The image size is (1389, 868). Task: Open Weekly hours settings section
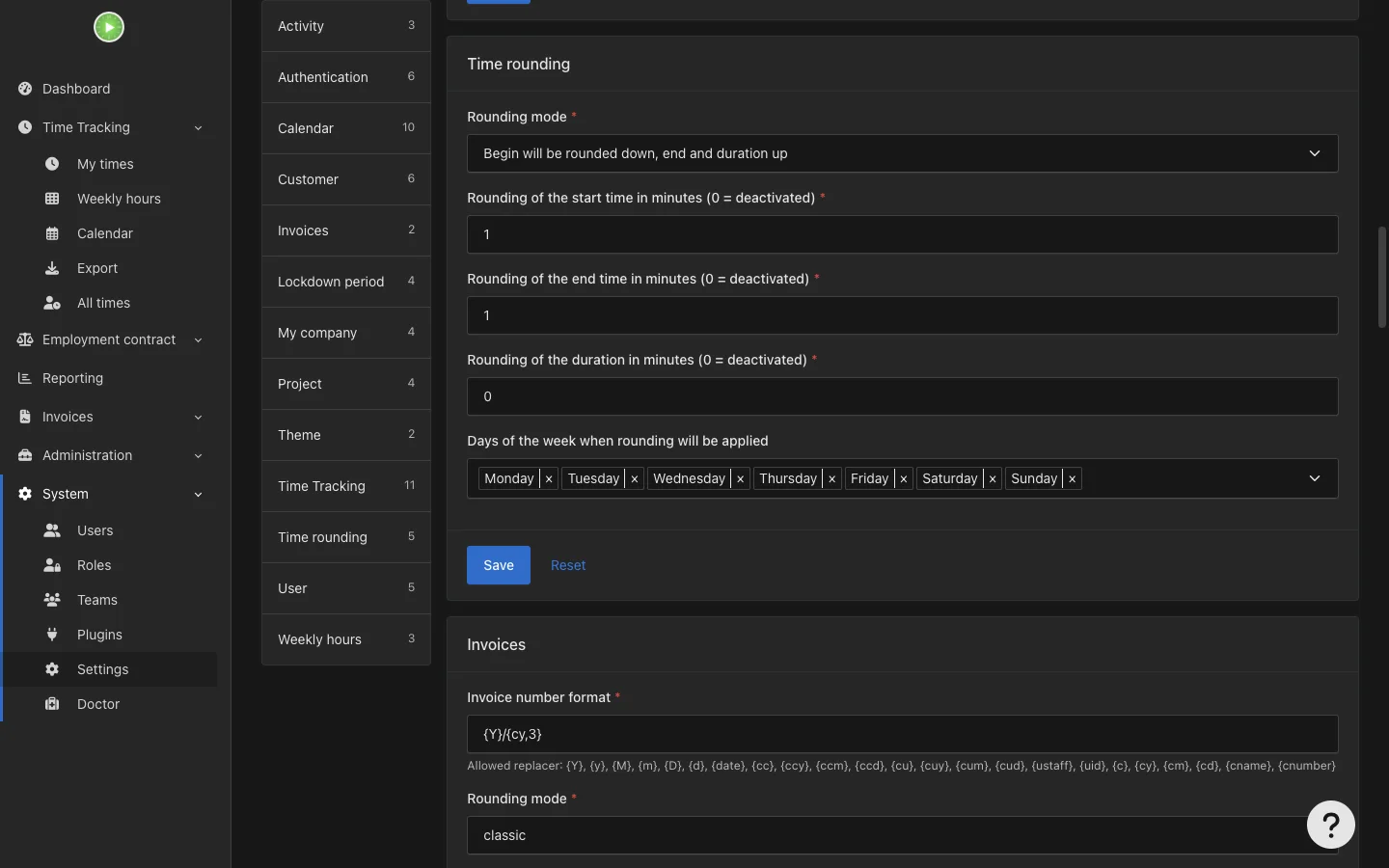(x=346, y=639)
